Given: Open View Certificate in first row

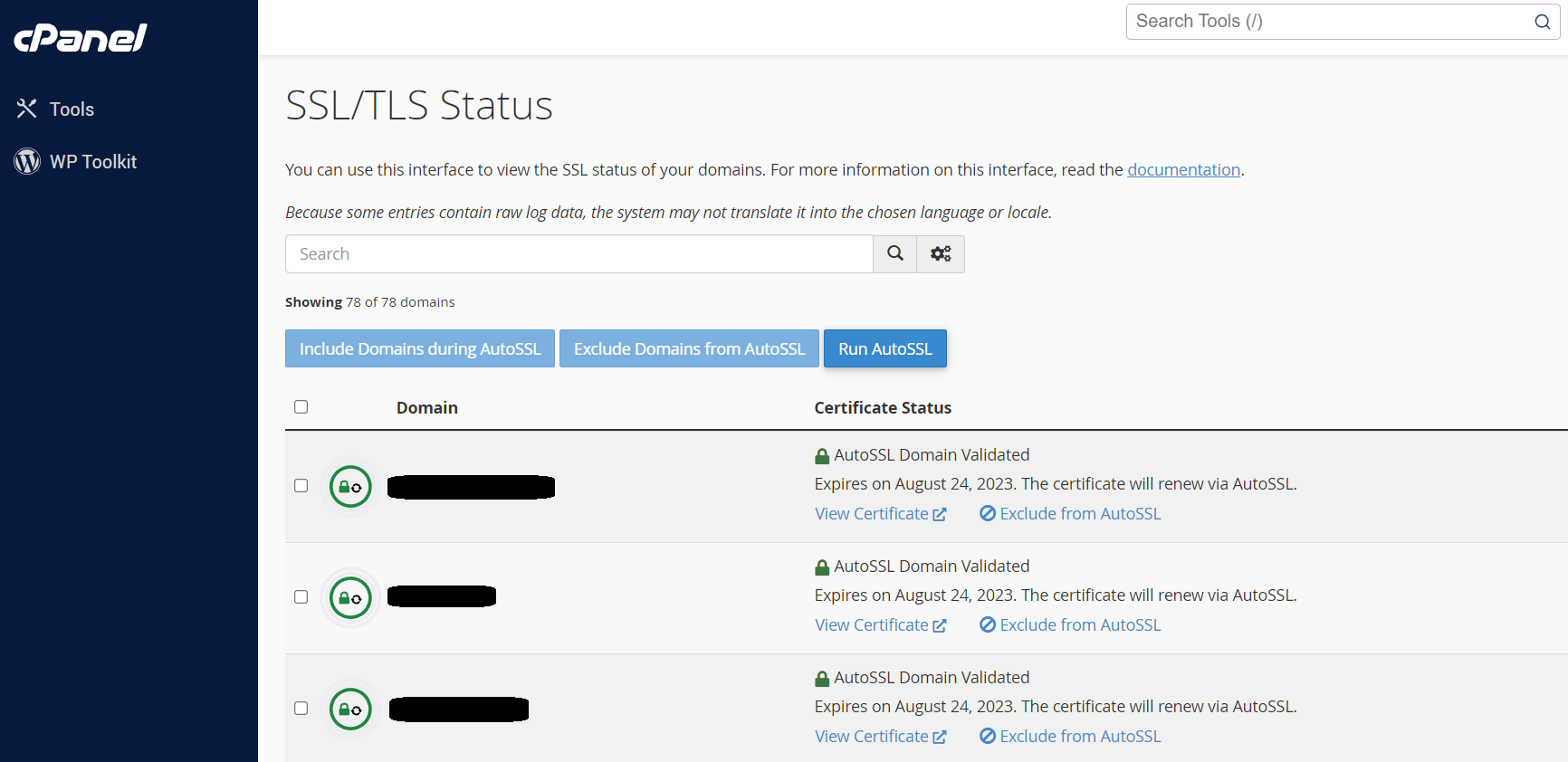Looking at the screenshot, I should tap(881, 514).
